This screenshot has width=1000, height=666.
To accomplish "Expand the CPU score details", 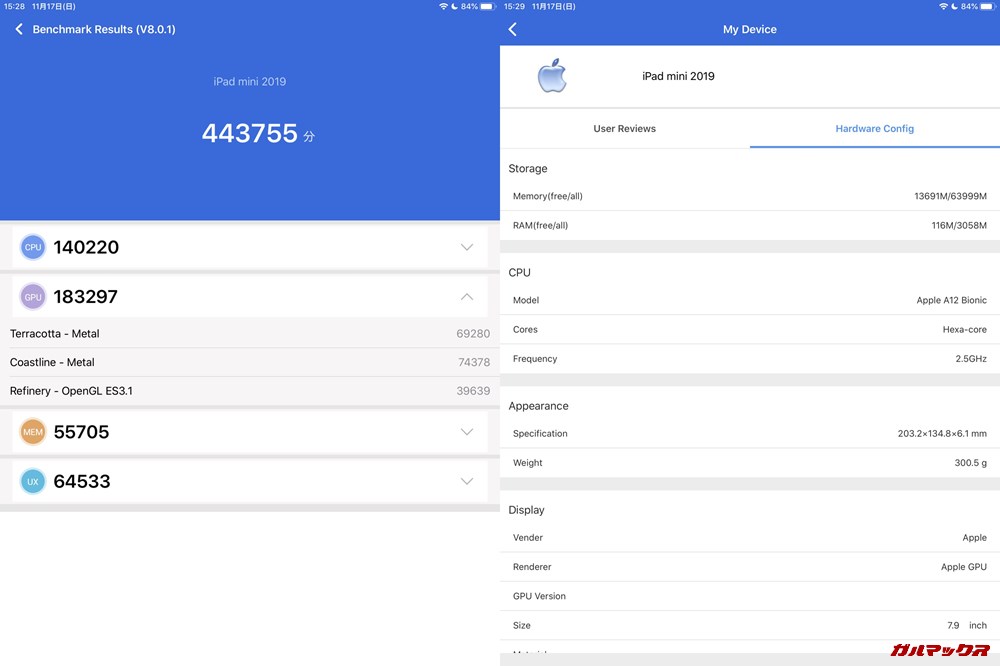I will click(466, 246).
